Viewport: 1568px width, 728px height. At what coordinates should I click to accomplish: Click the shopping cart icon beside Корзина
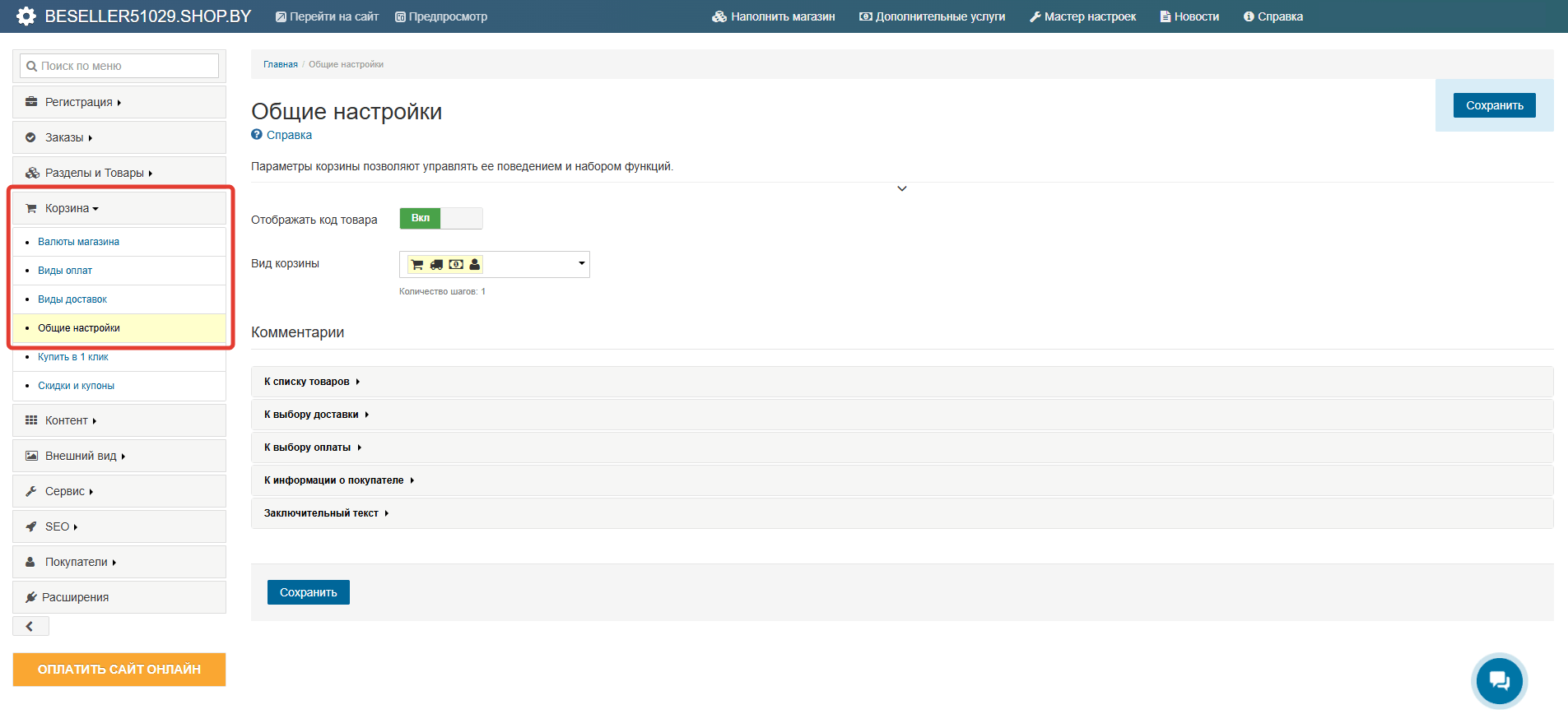coord(31,208)
